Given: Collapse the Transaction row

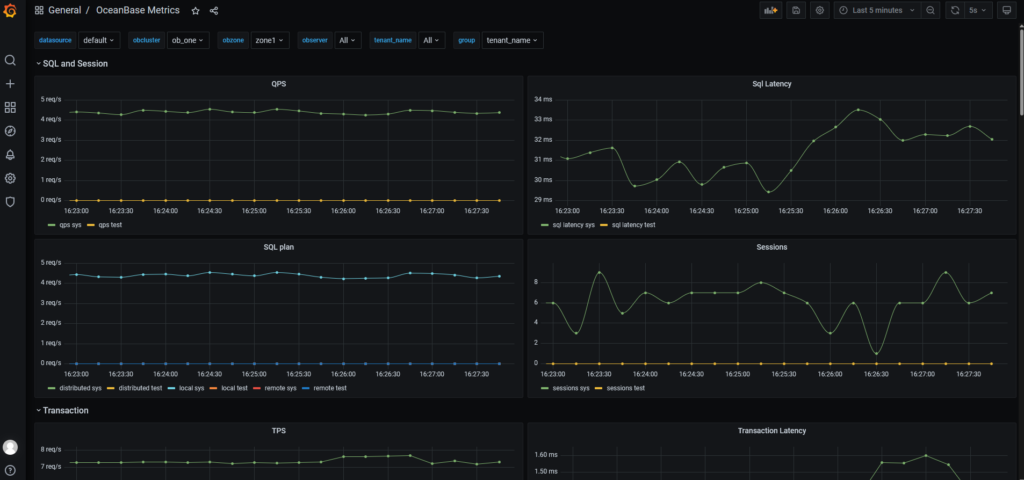Looking at the screenshot, I should click(x=63, y=410).
